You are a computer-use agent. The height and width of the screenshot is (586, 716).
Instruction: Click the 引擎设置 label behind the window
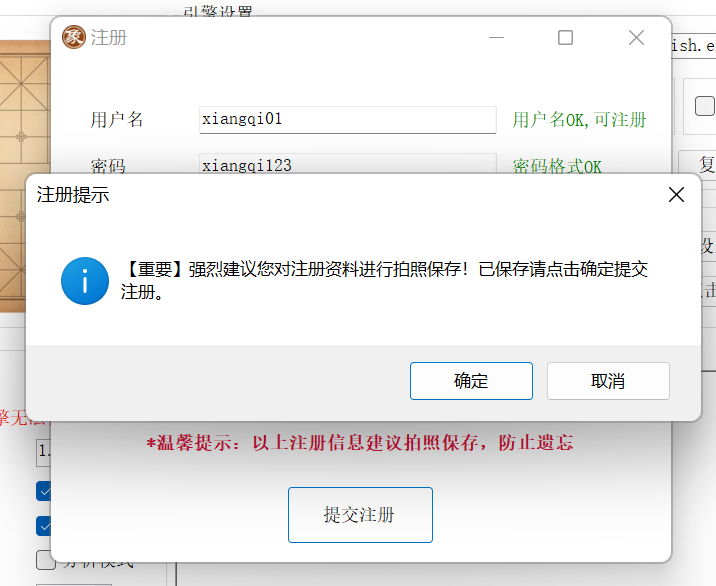(x=218, y=10)
